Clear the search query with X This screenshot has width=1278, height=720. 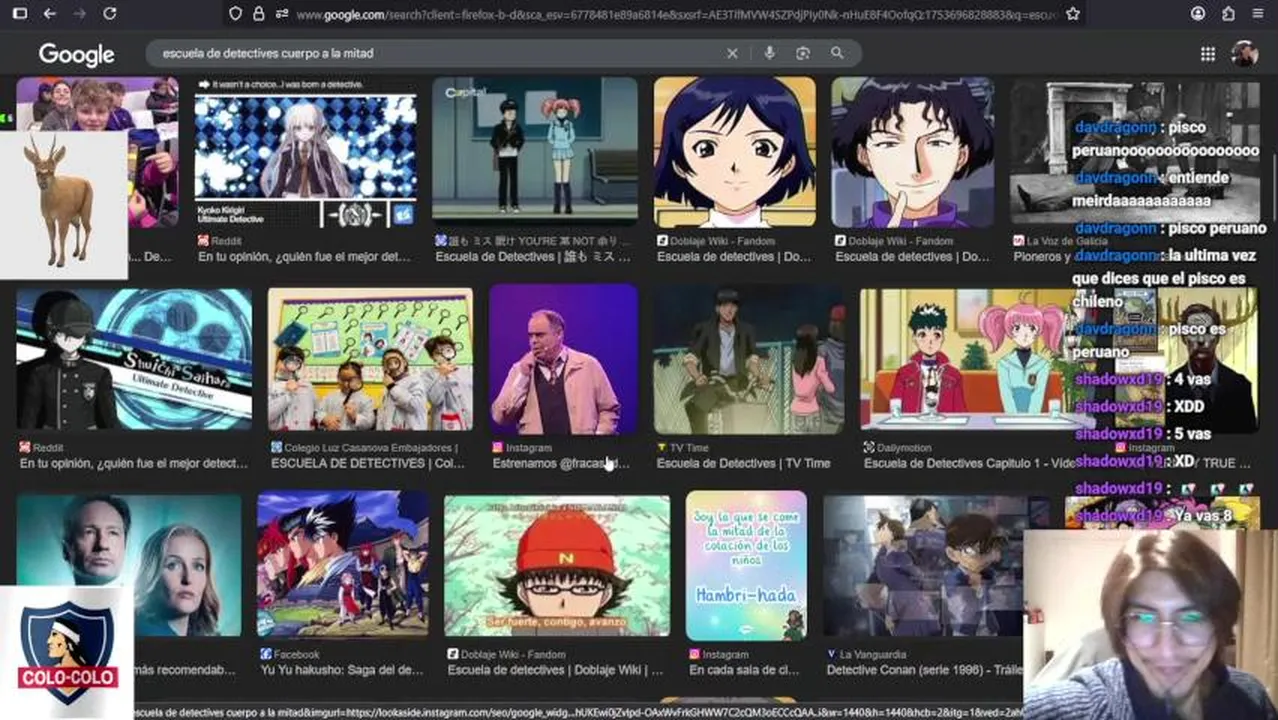(732, 53)
